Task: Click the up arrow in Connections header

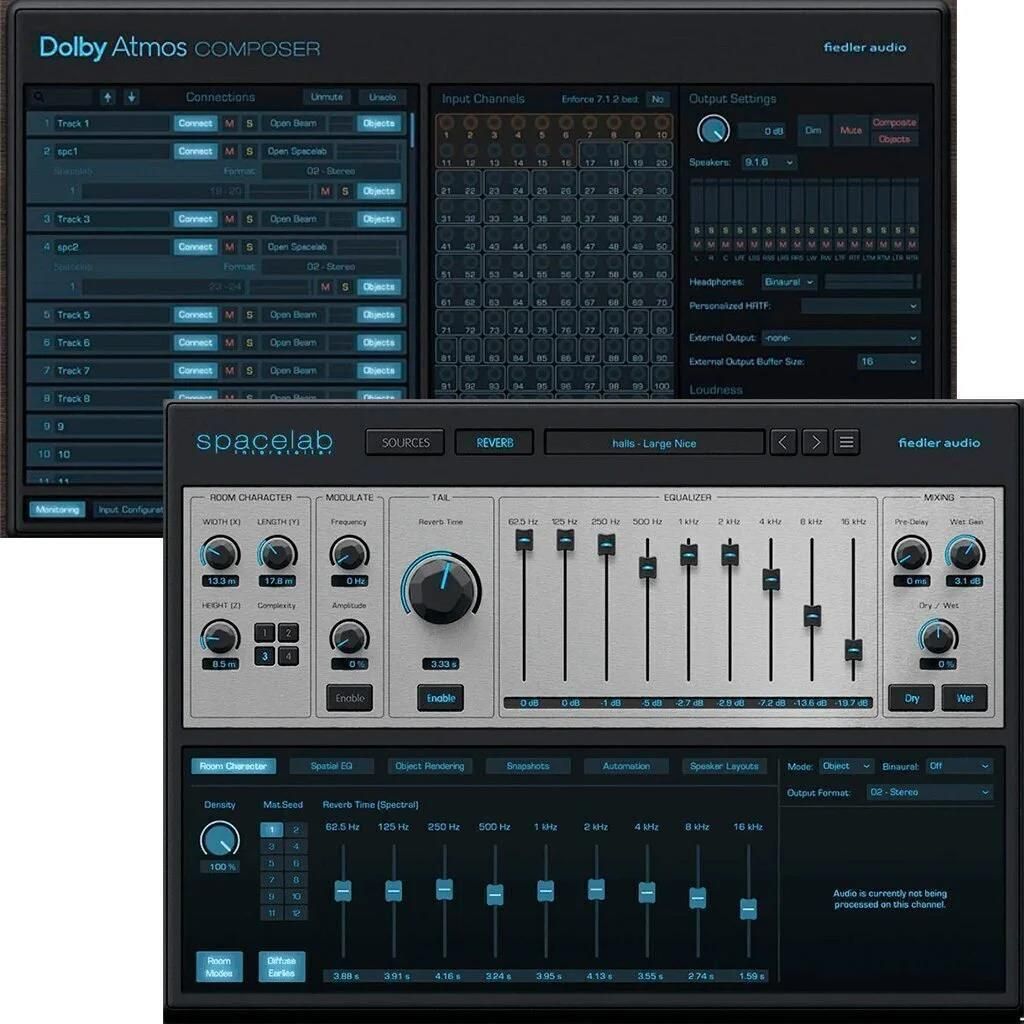Action: click(x=108, y=97)
